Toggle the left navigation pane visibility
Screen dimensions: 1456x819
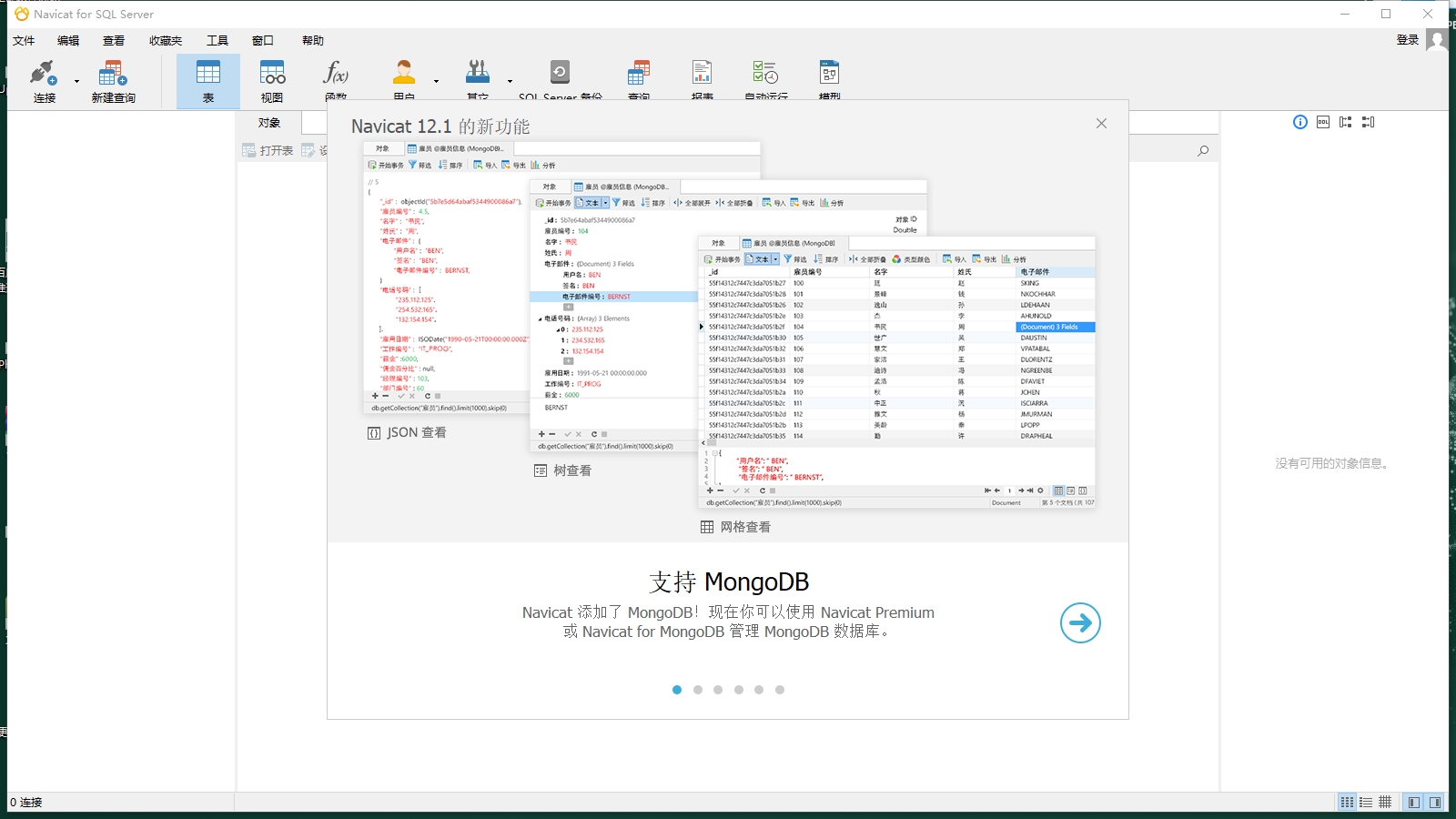(x=1413, y=802)
